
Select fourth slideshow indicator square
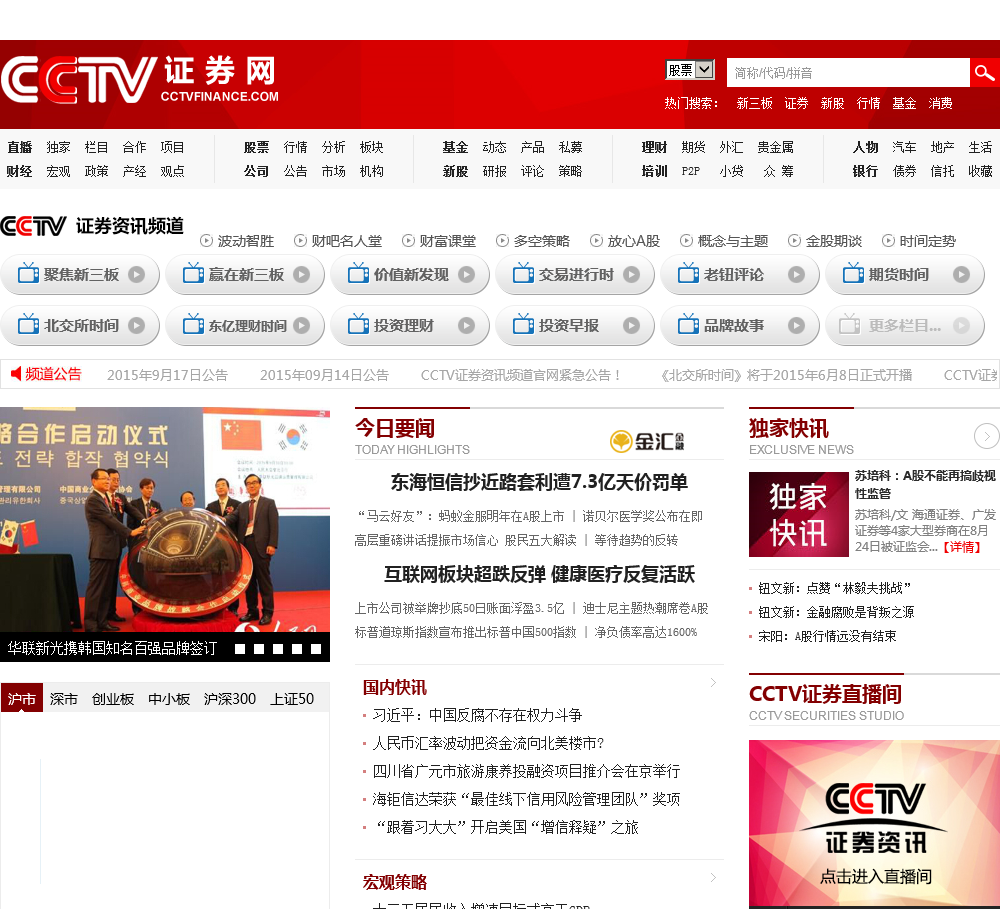pos(297,649)
